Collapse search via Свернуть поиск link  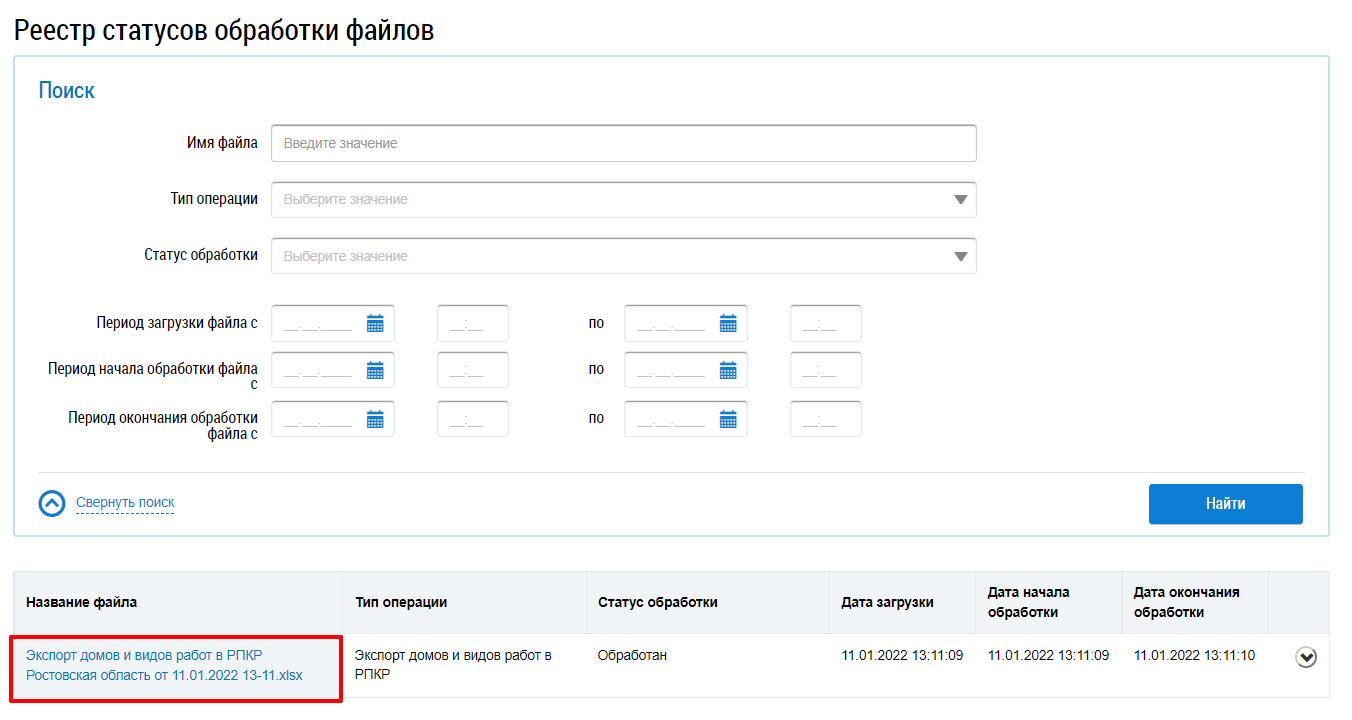coord(125,503)
